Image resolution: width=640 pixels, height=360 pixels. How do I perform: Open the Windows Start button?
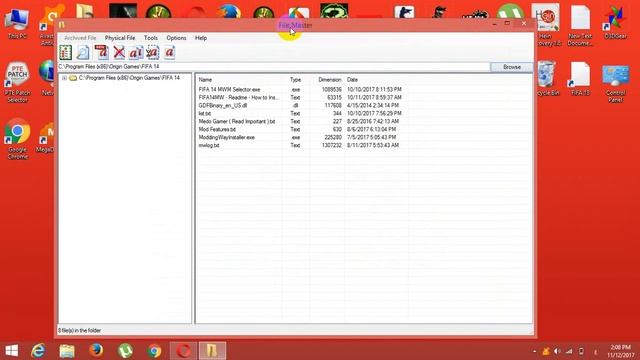click(11, 351)
